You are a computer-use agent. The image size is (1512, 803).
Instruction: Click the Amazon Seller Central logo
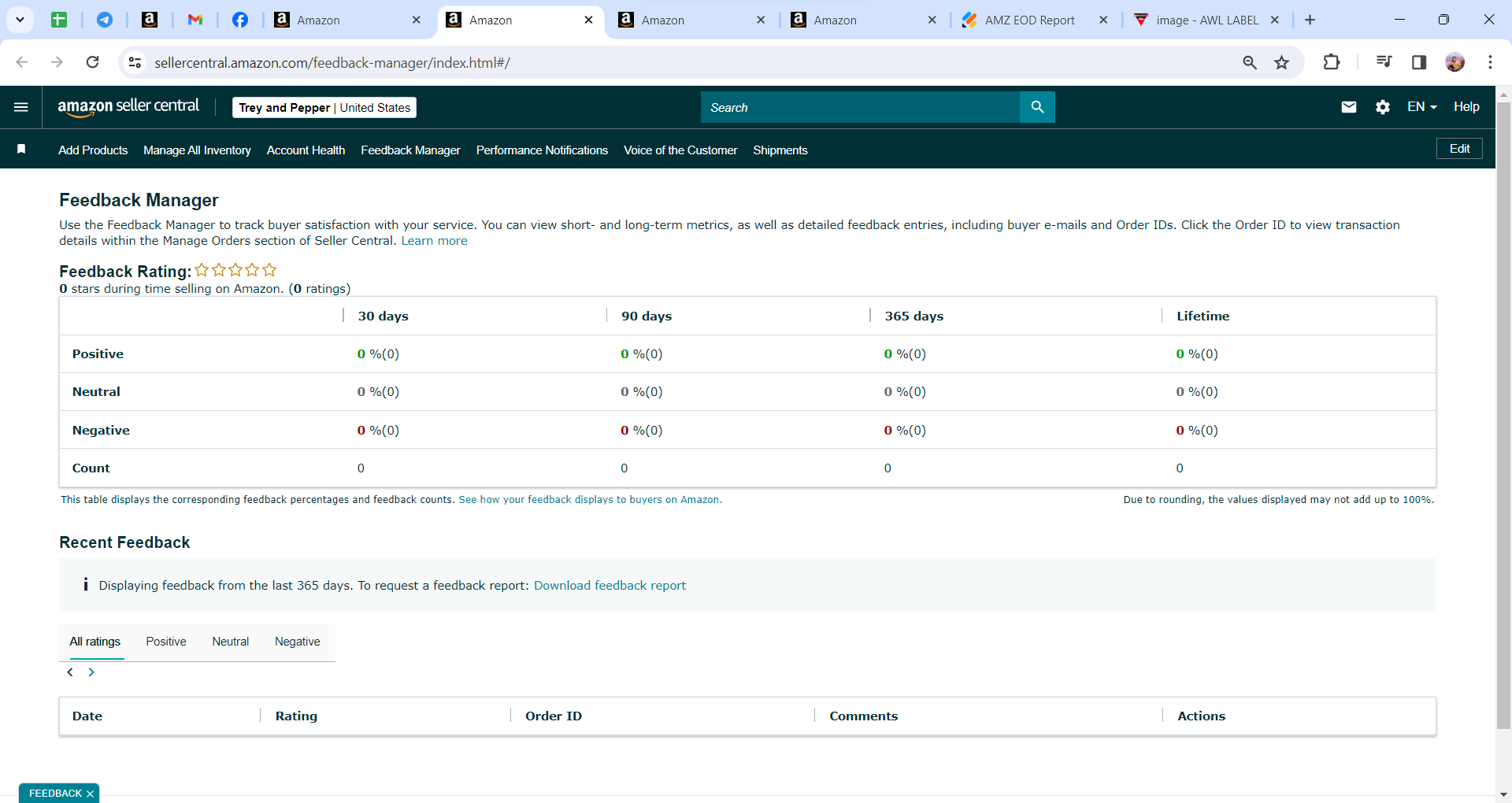(x=128, y=107)
